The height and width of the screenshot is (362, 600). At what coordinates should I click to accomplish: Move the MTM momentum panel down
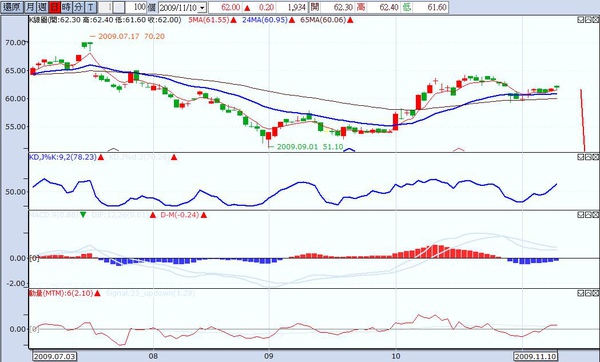(580, 293)
